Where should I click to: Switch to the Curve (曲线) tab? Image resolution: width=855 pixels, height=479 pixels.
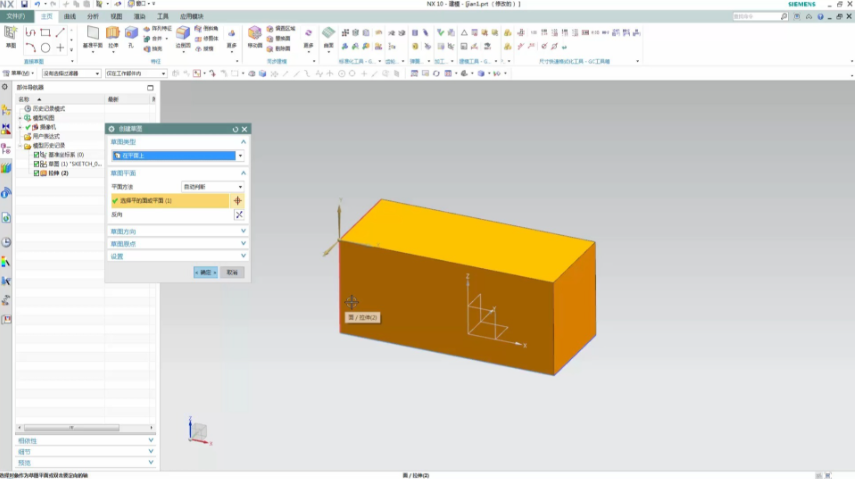[x=70, y=16]
